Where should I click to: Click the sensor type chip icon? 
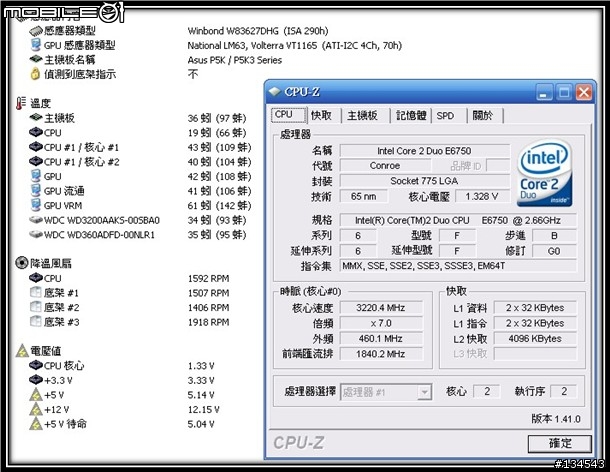pyautogui.click(x=36, y=31)
